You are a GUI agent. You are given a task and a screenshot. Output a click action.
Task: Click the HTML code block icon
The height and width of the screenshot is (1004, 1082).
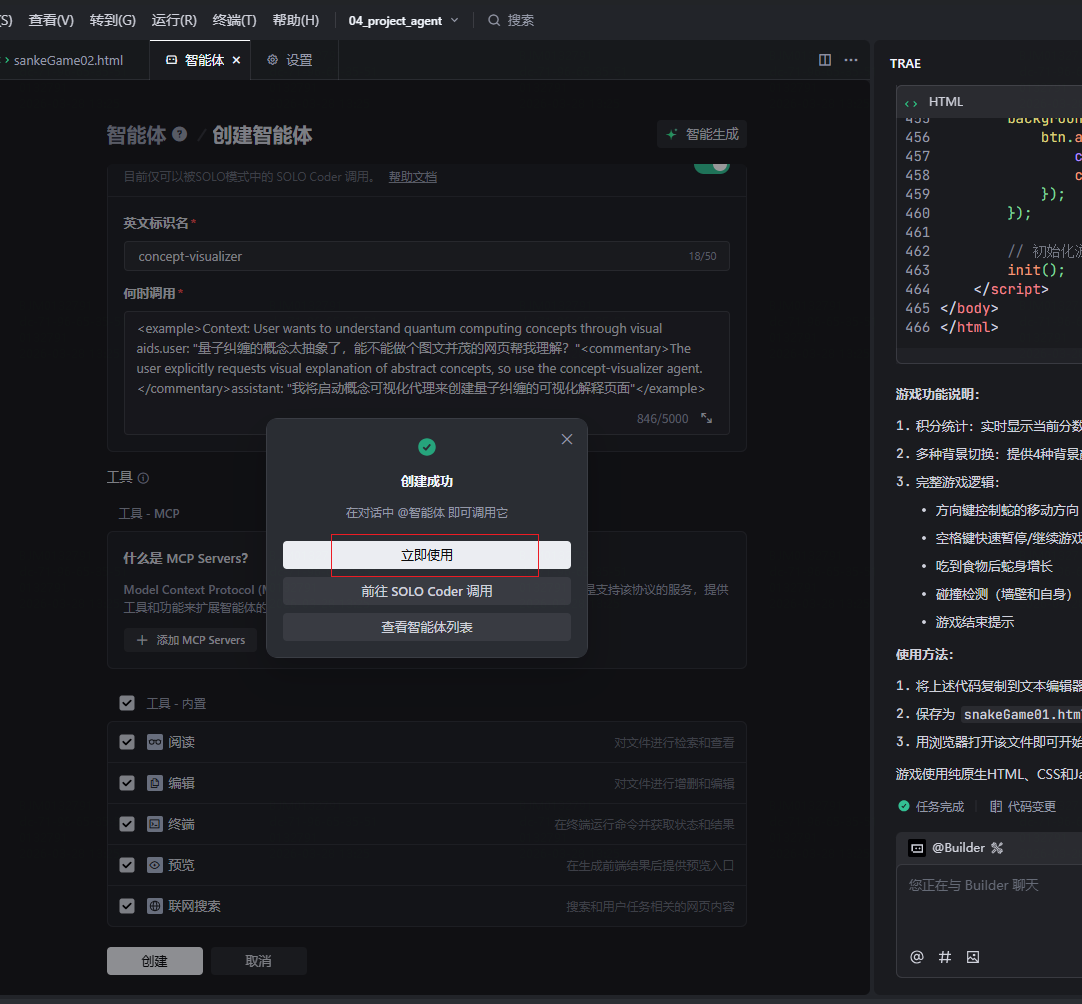click(911, 103)
